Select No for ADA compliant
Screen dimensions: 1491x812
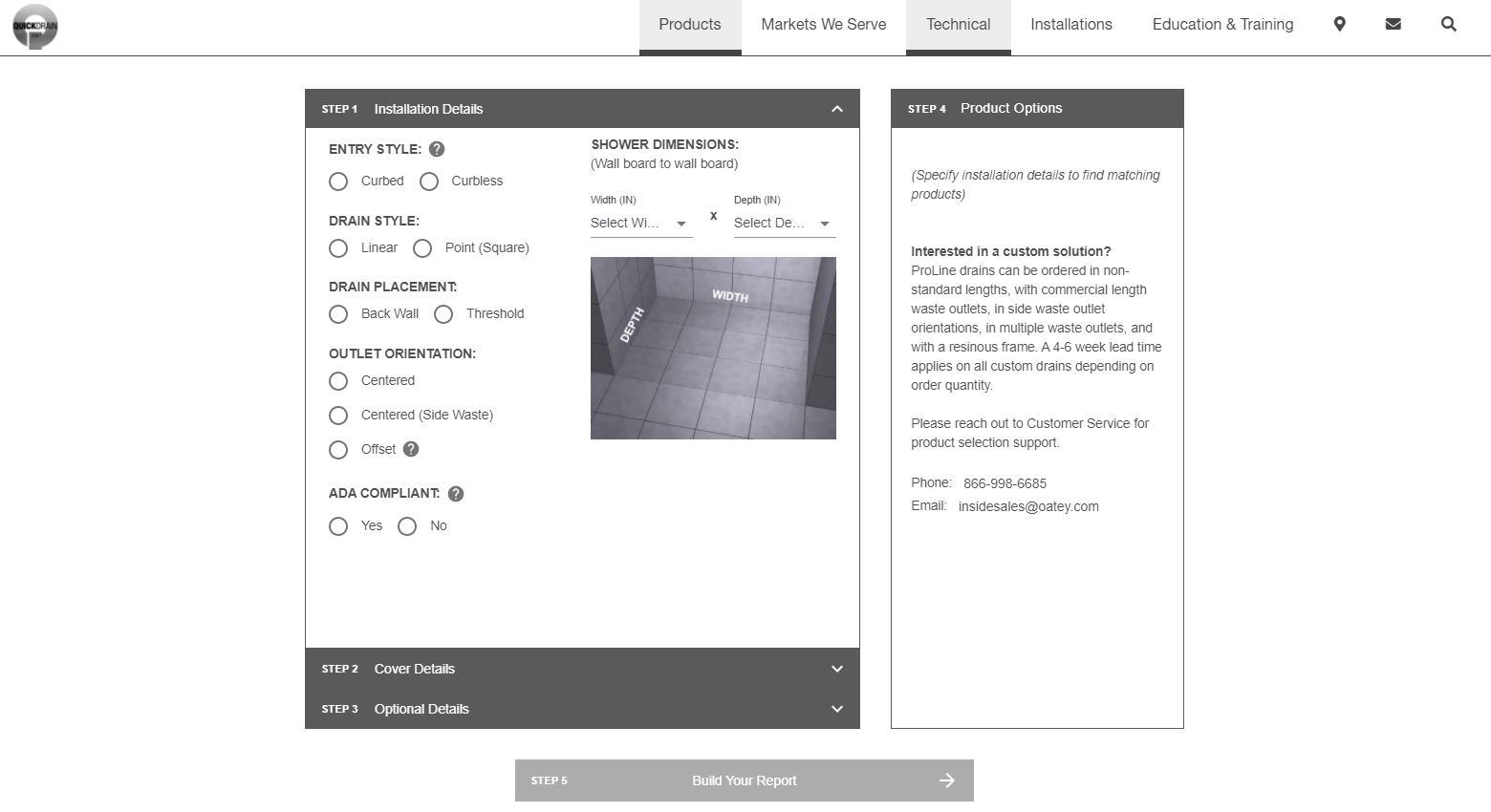pos(407,526)
